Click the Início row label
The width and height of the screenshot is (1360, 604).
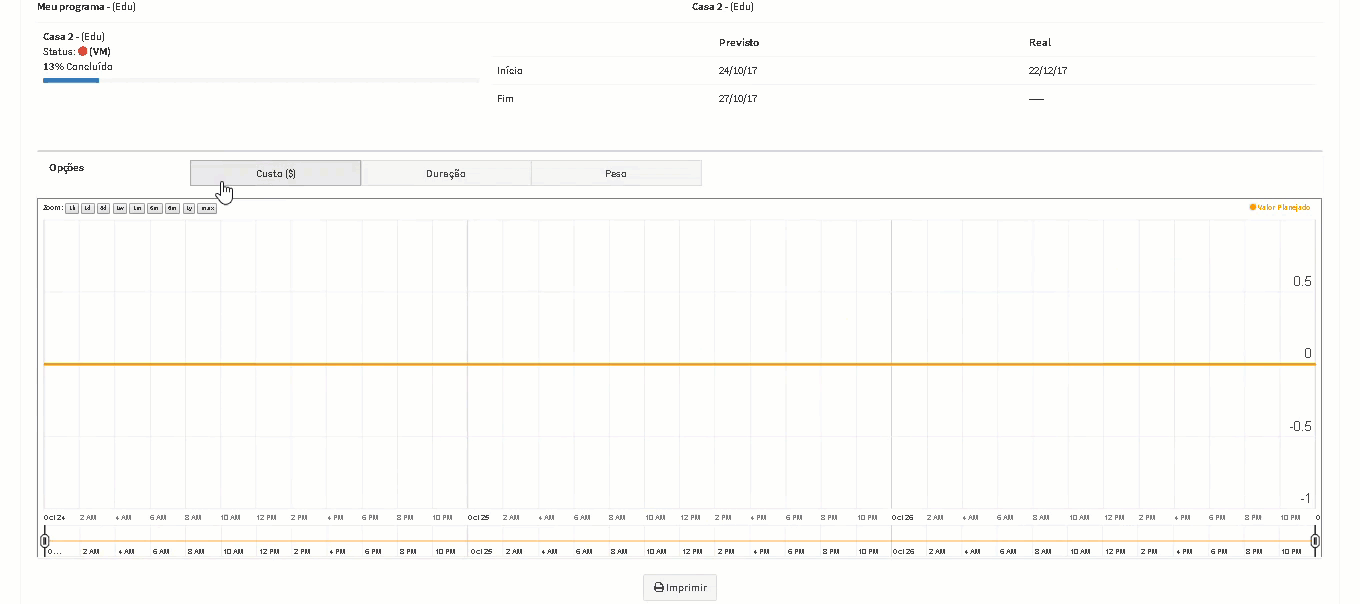(510, 71)
